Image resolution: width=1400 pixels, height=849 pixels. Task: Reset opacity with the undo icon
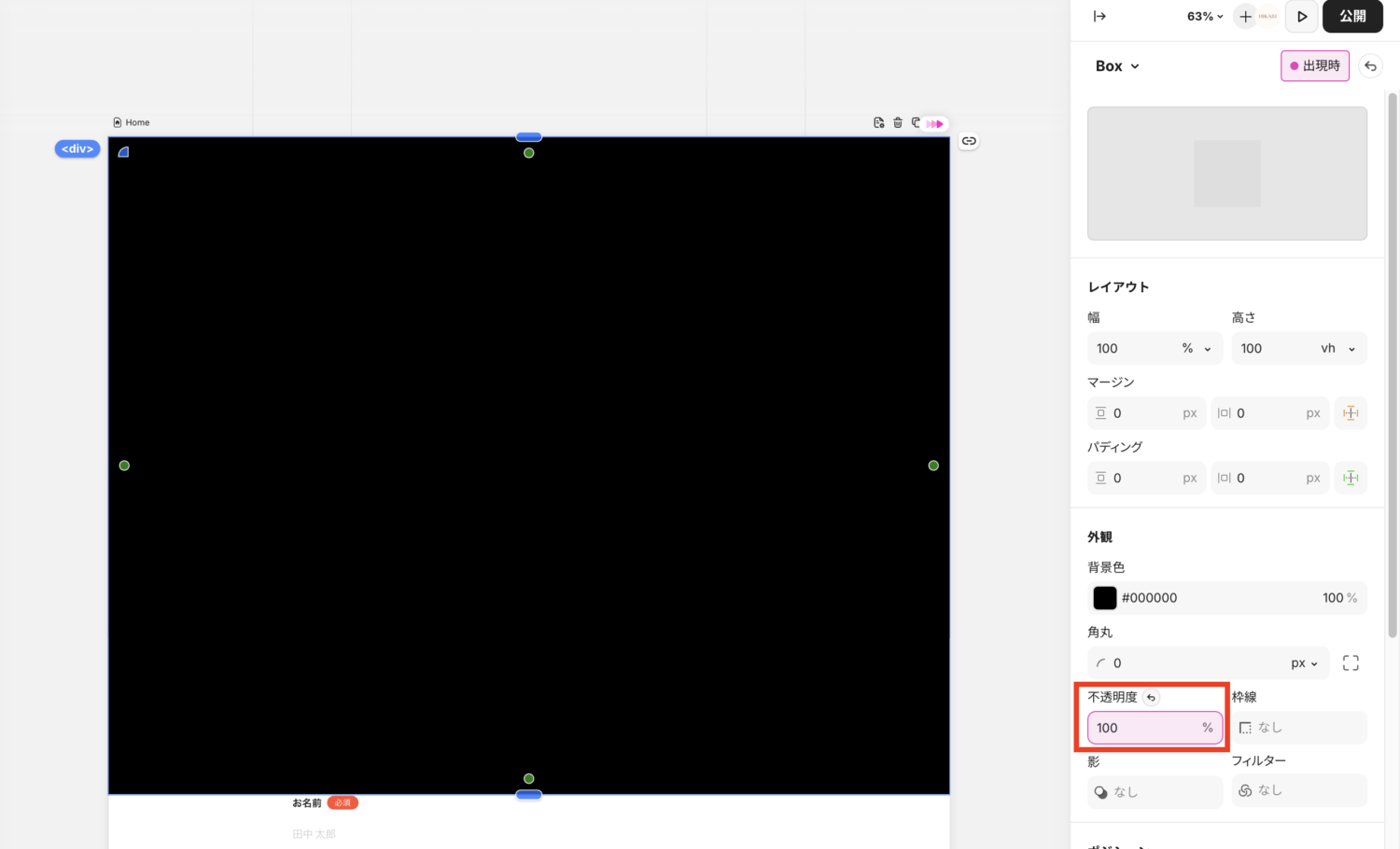tap(1151, 698)
